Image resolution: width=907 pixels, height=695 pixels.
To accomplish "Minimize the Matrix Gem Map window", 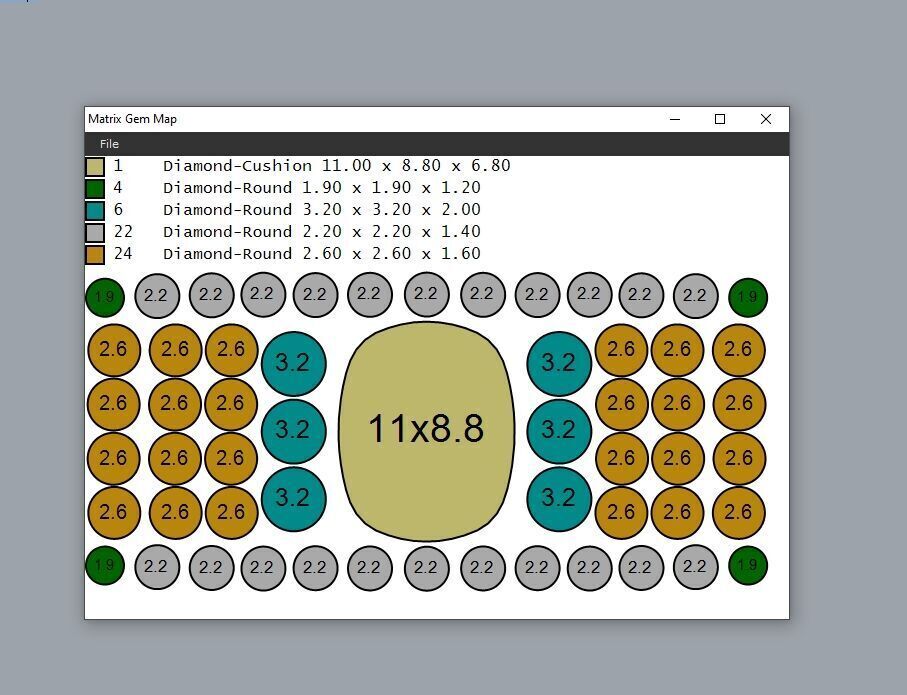I will 675,119.
